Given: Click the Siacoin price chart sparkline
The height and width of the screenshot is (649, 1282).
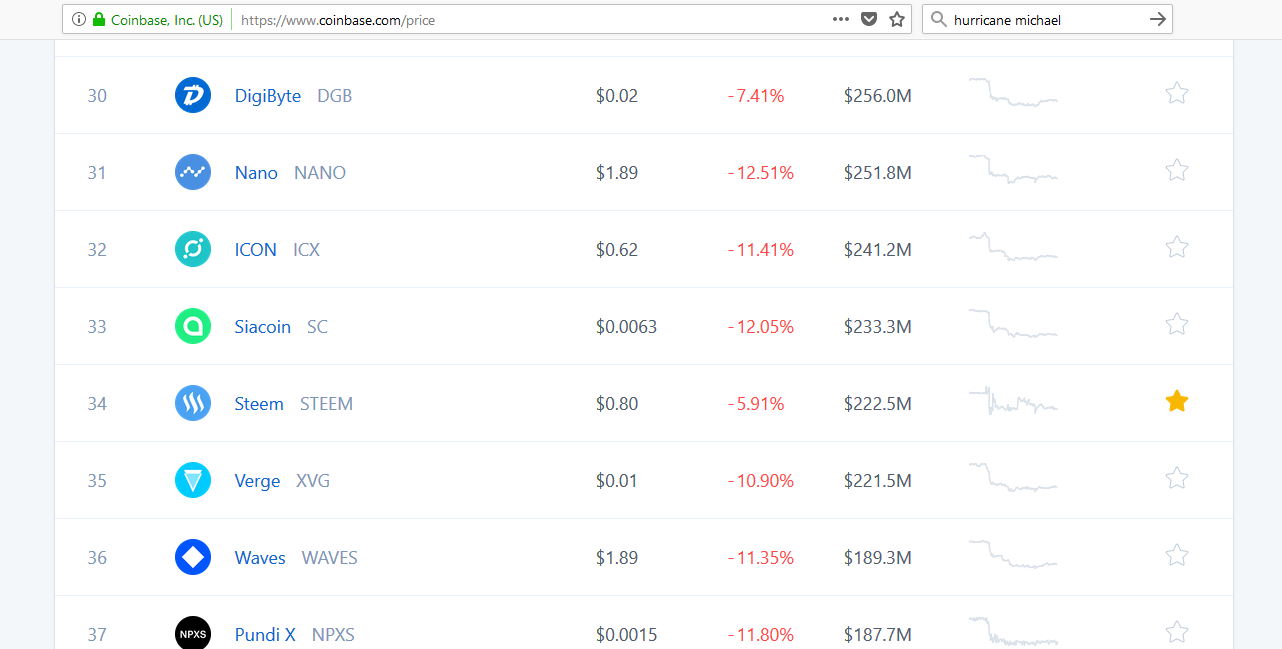Looking at the screenshot, I should [1013, 323].
